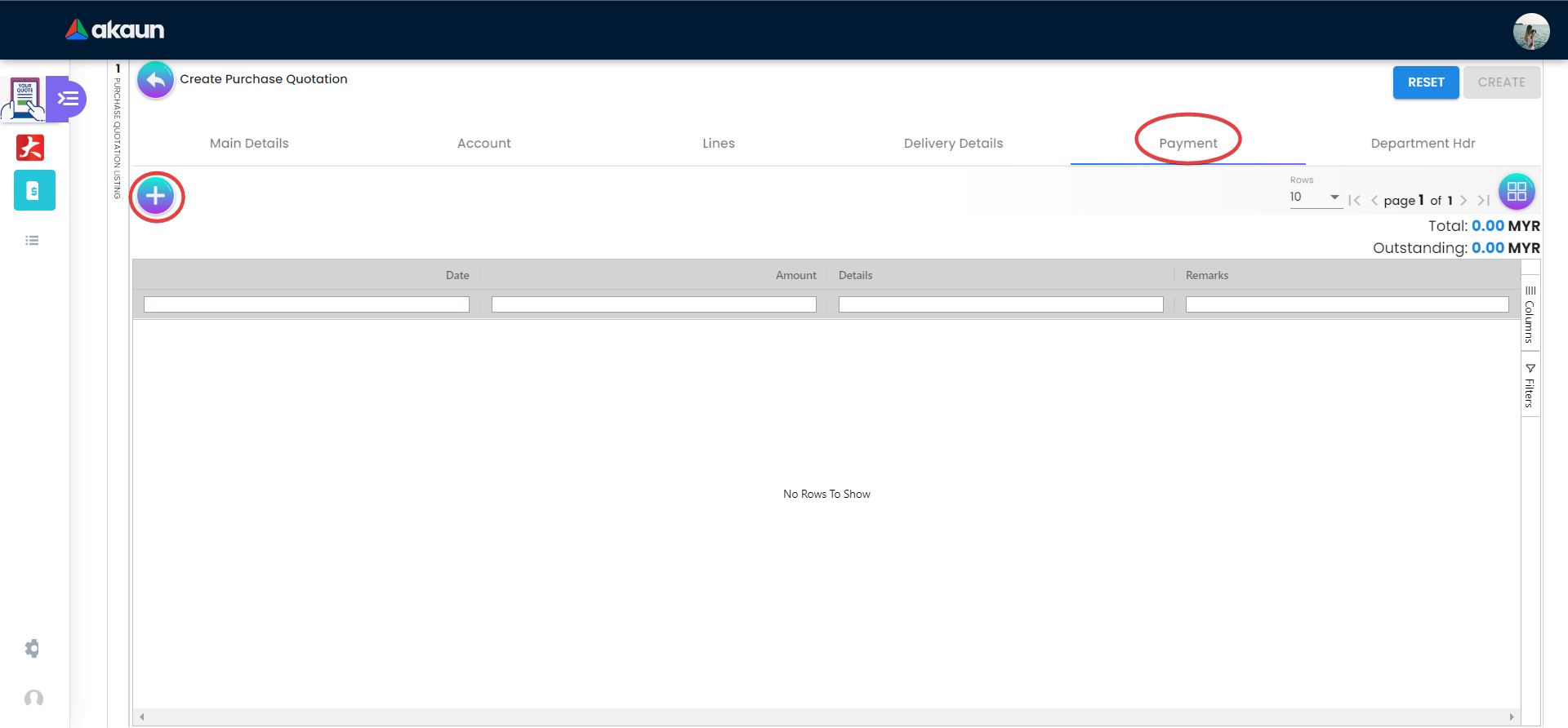Image resolution: width=1568 pixels, height=728 pixels.
Task: Open the Rows per page dropdown
Action: tap(1316, 197)
